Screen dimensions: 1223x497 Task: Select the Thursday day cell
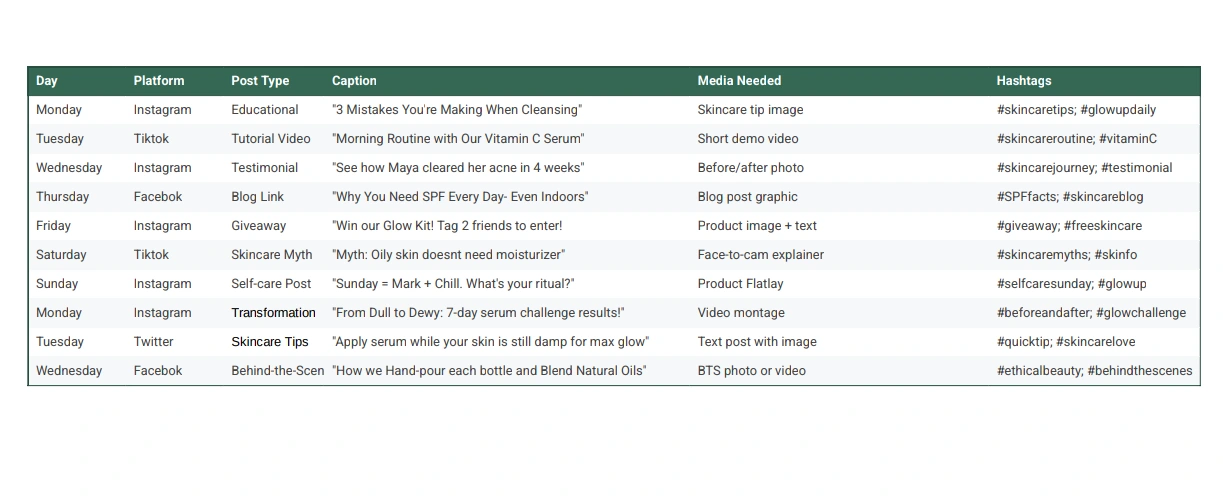(62, 197)
